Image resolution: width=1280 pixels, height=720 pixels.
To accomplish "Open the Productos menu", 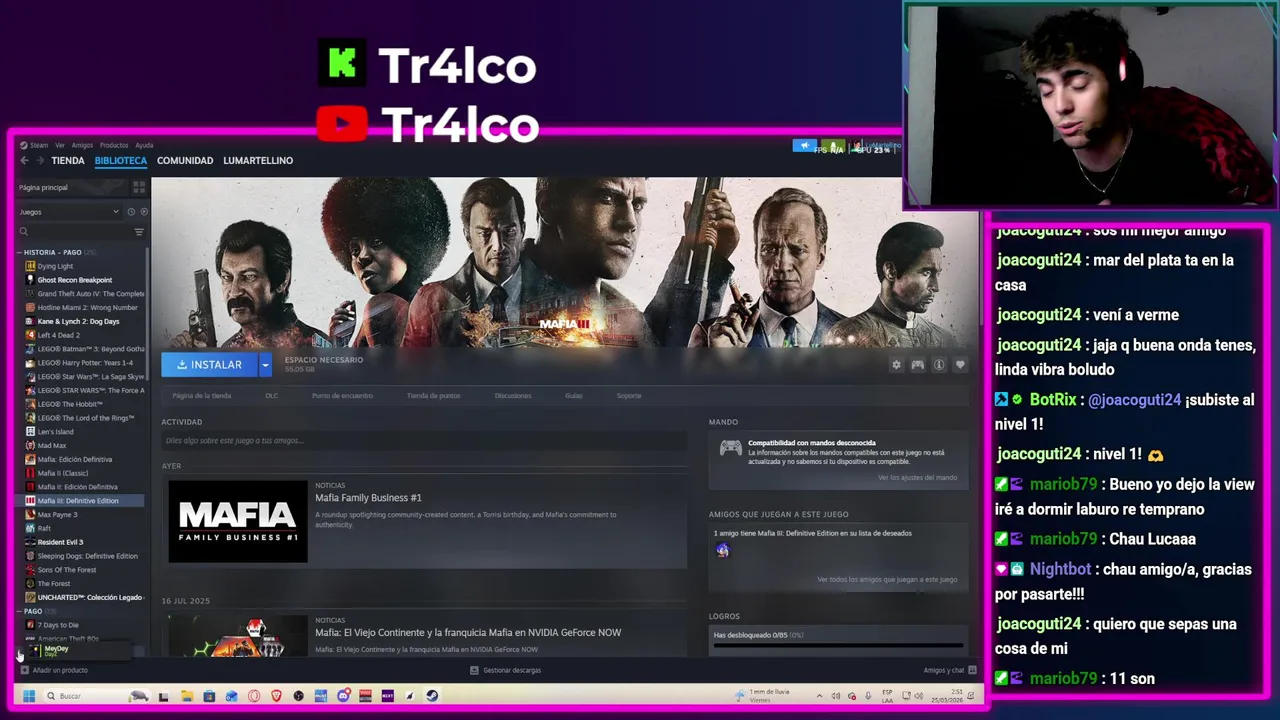I will (114, 145).
